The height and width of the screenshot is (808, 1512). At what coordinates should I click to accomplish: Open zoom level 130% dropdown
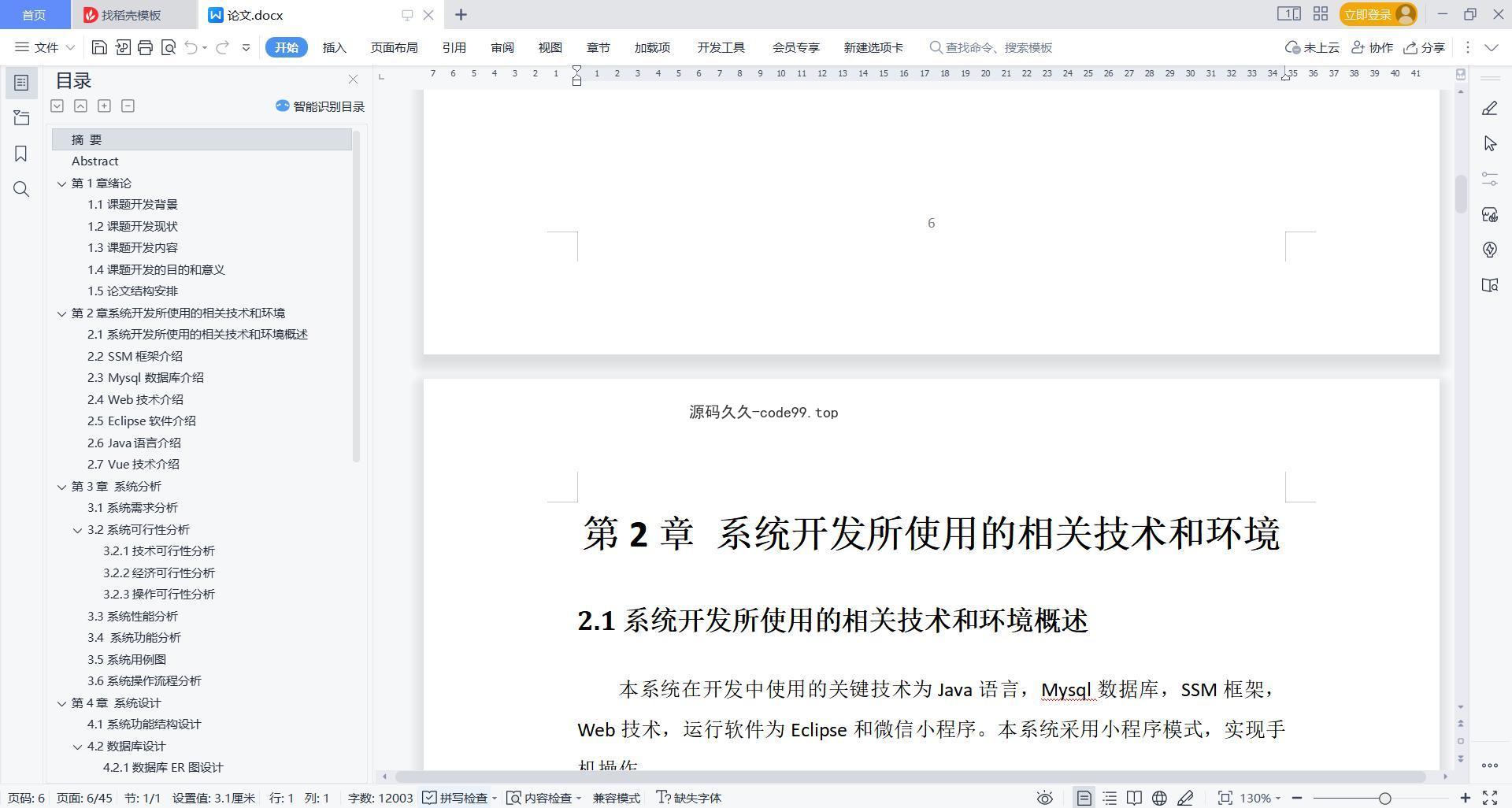click(1260, 798)
